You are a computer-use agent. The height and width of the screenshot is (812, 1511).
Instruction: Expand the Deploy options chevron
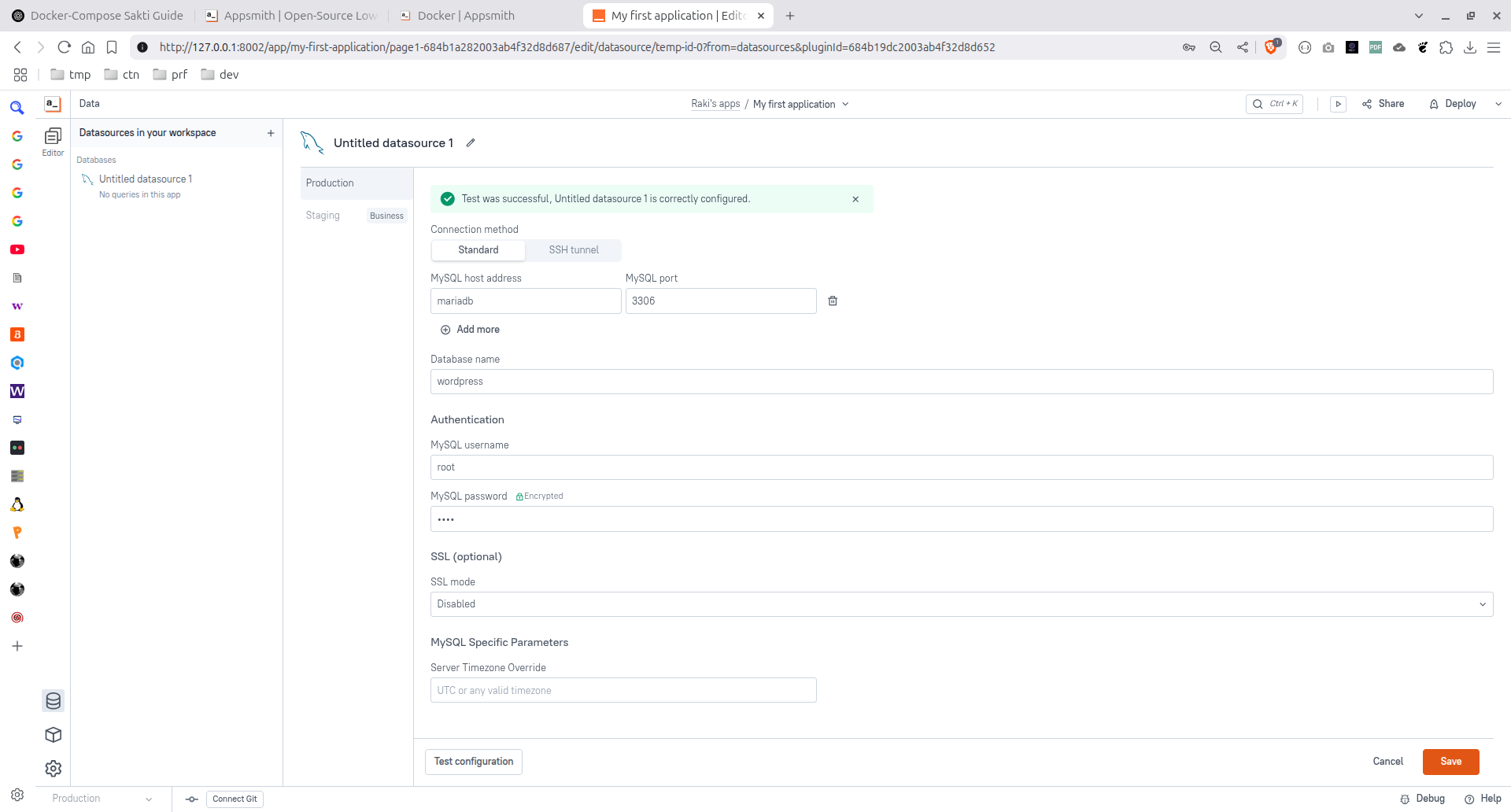click(x=1498, y=104)
